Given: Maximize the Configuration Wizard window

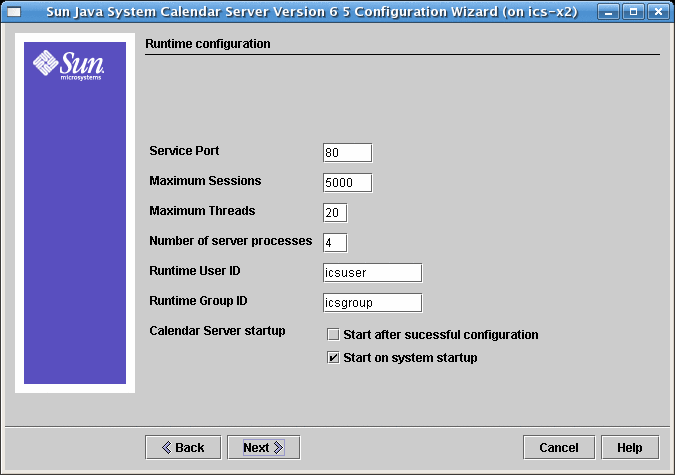Looking at the screenshot, I should pyautogui.click(x=633, y=12).
